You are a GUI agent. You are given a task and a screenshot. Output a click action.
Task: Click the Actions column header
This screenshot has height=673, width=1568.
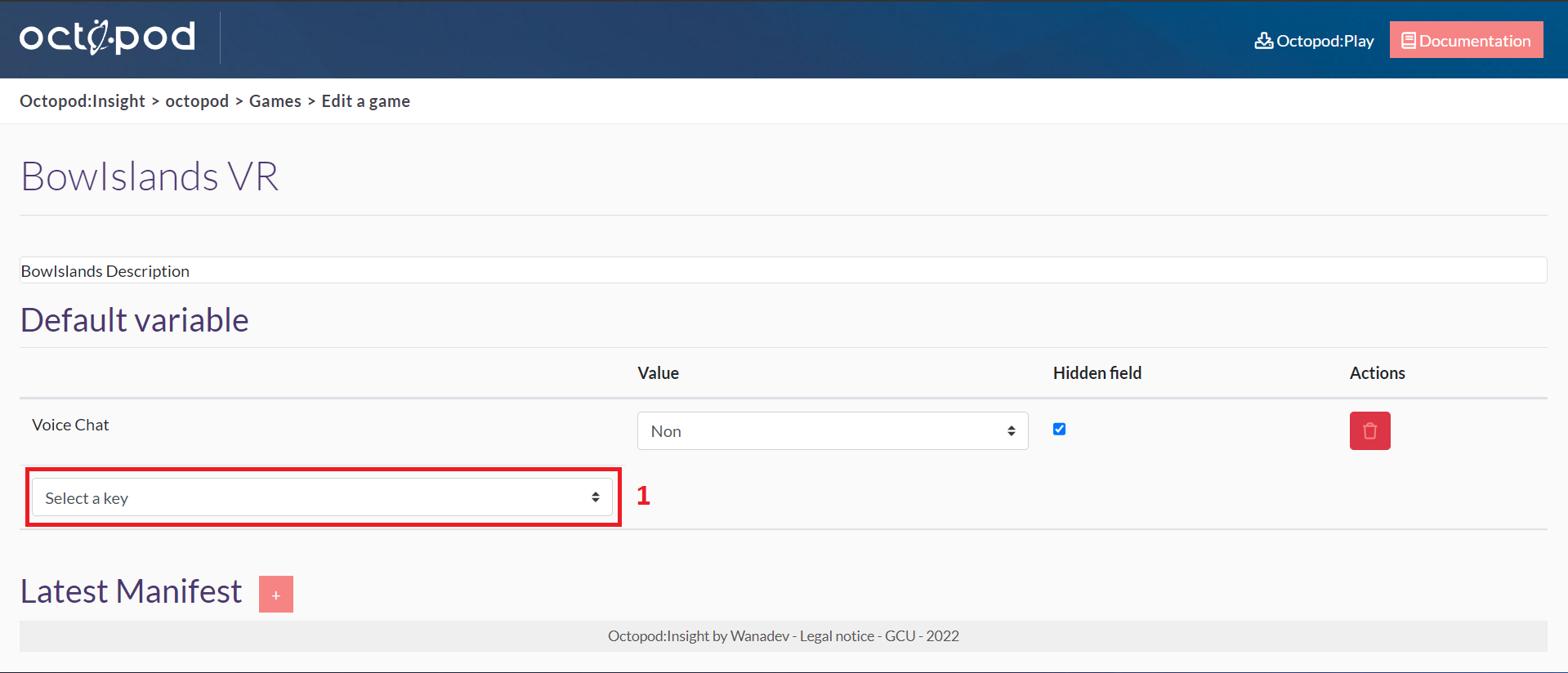click(1377, 373)
